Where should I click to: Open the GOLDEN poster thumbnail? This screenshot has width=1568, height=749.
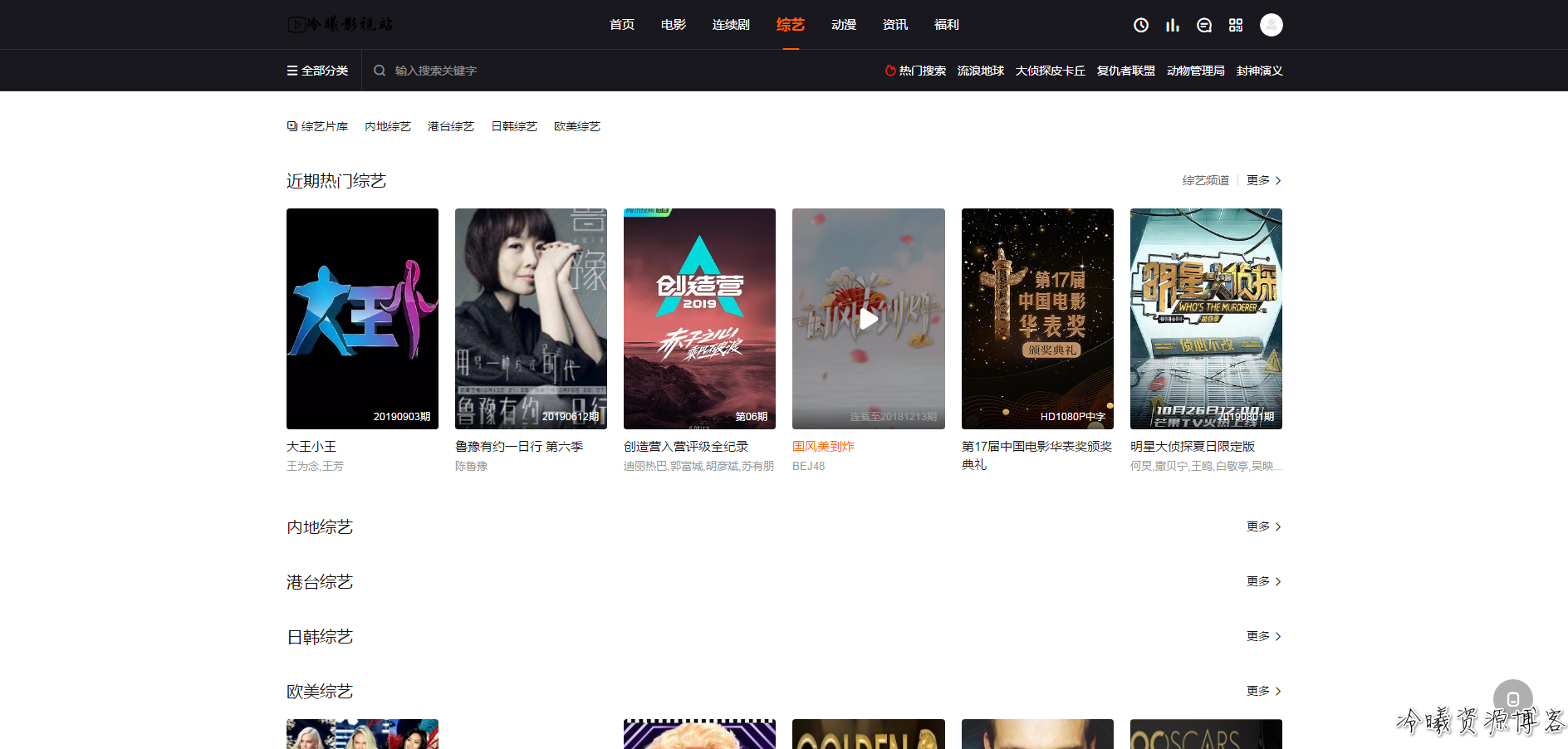point(869,734)
